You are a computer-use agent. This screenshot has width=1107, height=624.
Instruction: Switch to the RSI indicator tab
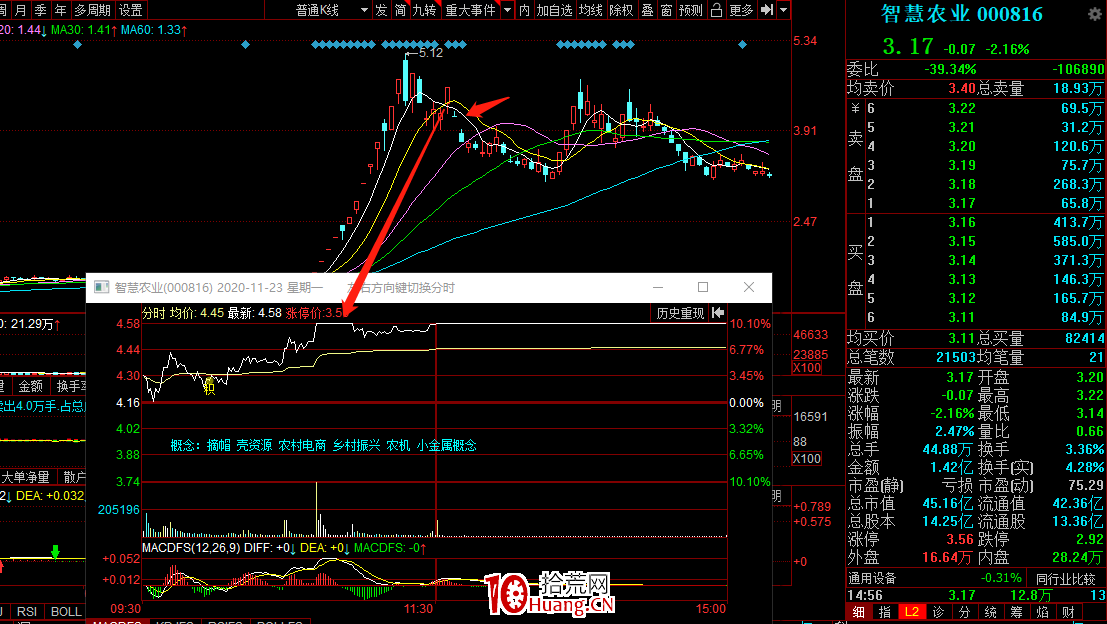27,611
